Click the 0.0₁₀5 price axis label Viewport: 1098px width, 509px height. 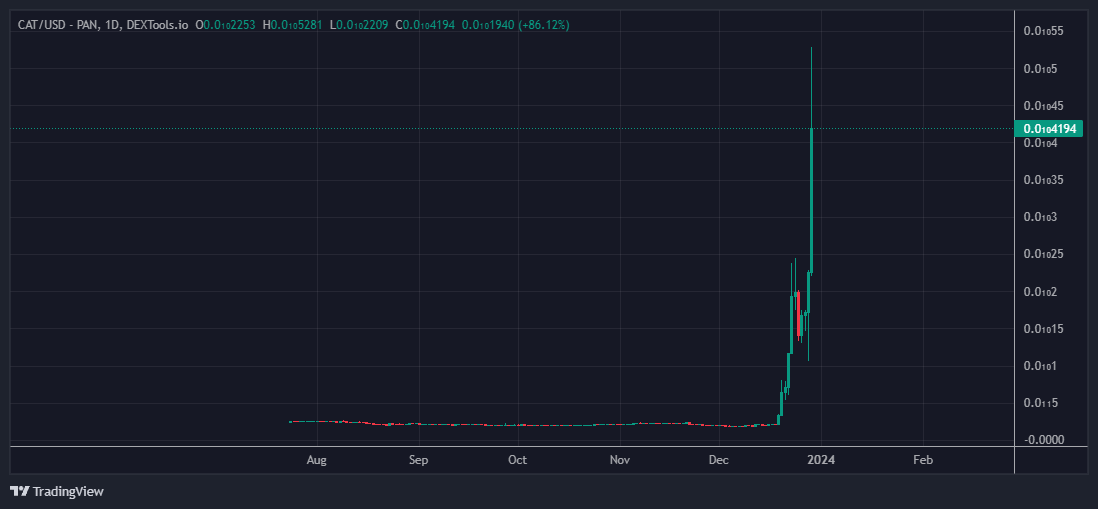(1041, 69)
